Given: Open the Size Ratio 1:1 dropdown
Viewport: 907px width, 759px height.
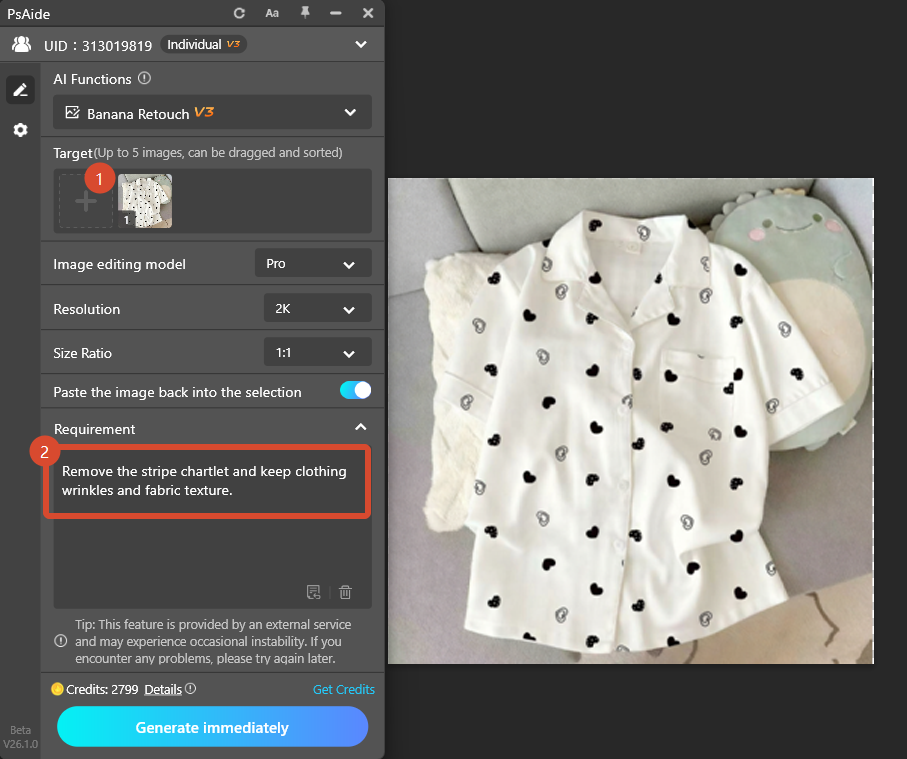Looking at the screenshot, I should point(317,352).
